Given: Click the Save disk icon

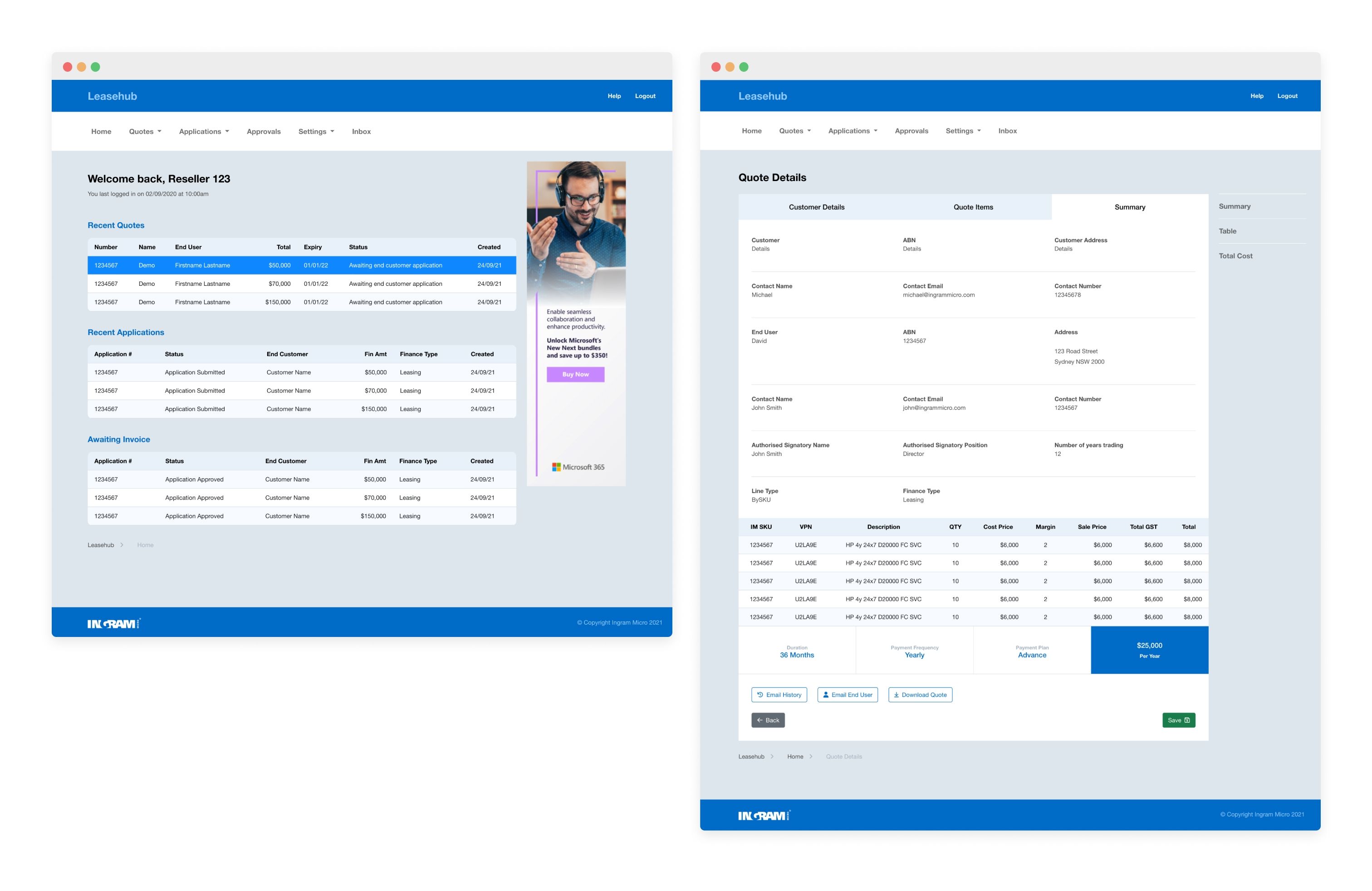Looking at the screenshot, I should click(x=1187, y=720).
